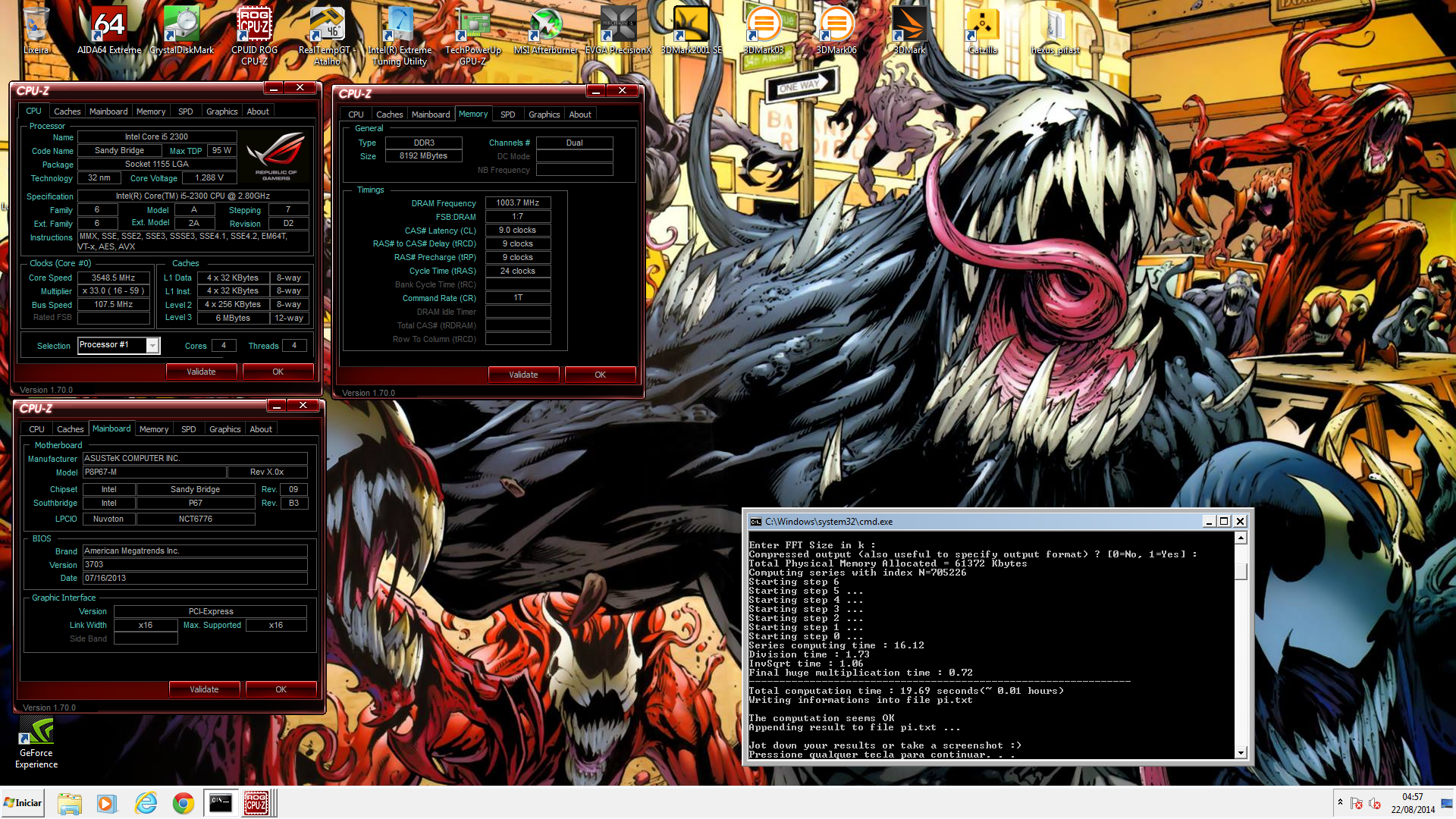
Task: Switch to the ROG CPU-Z taskbar button
Action: 257,803
